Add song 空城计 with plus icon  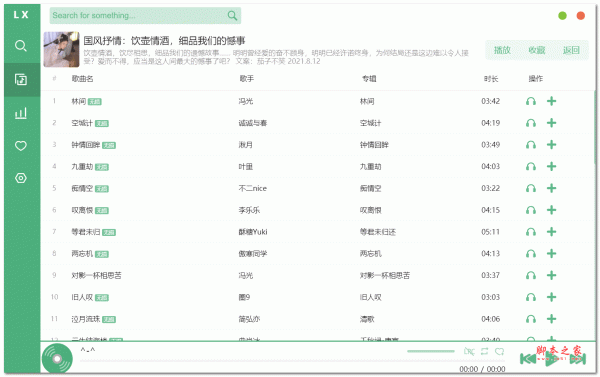[551, 123]
